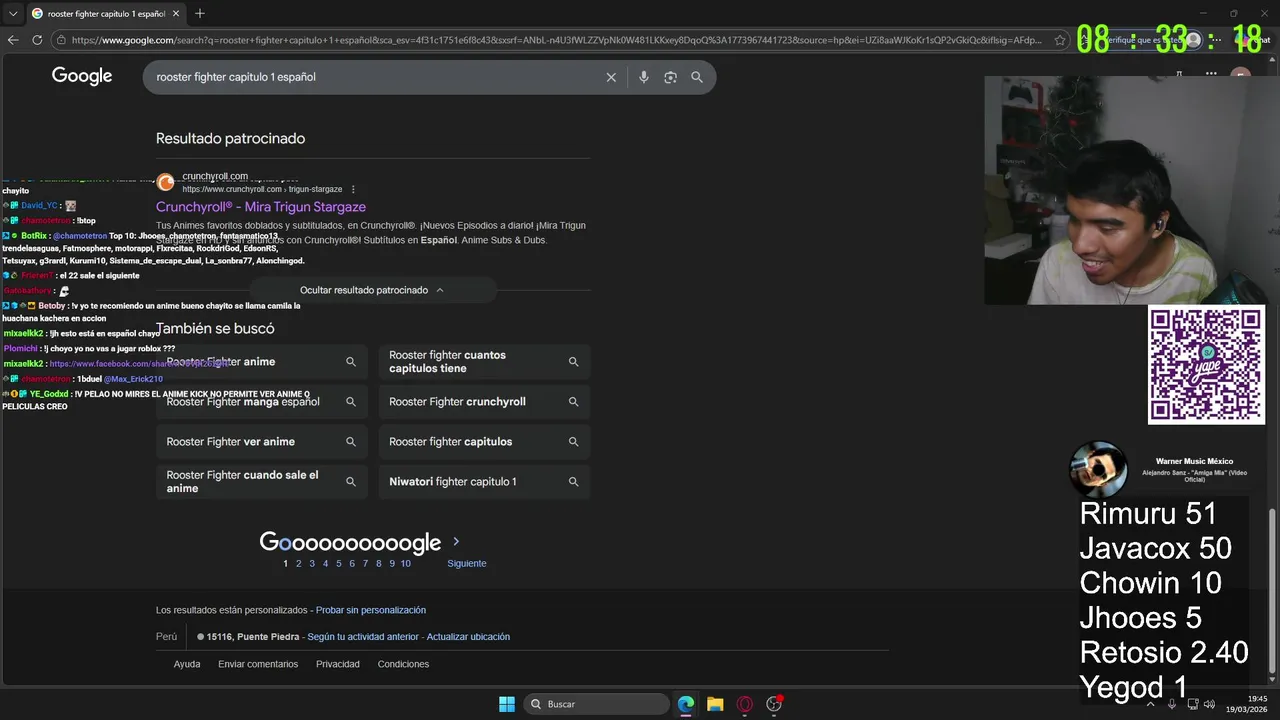Open the tab list dropdown at top left

[13, 13]
